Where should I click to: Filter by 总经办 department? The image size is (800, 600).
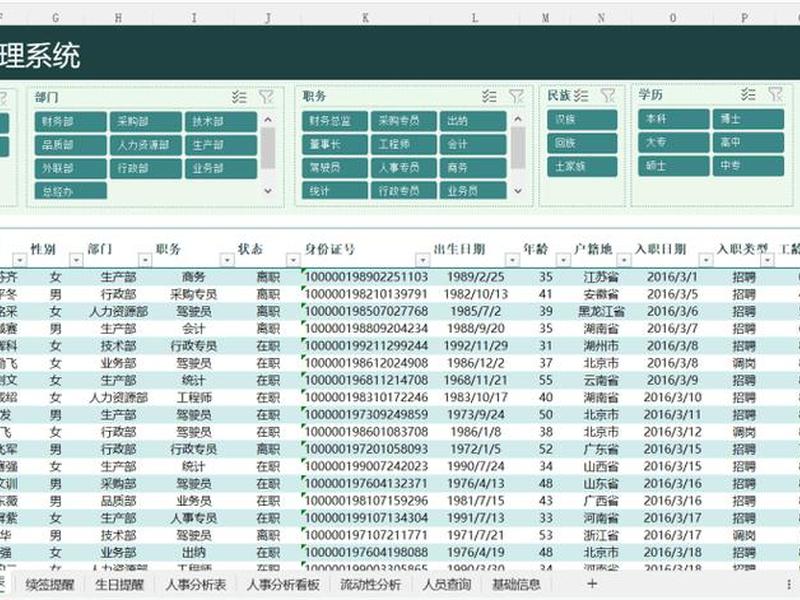[70, 191]
